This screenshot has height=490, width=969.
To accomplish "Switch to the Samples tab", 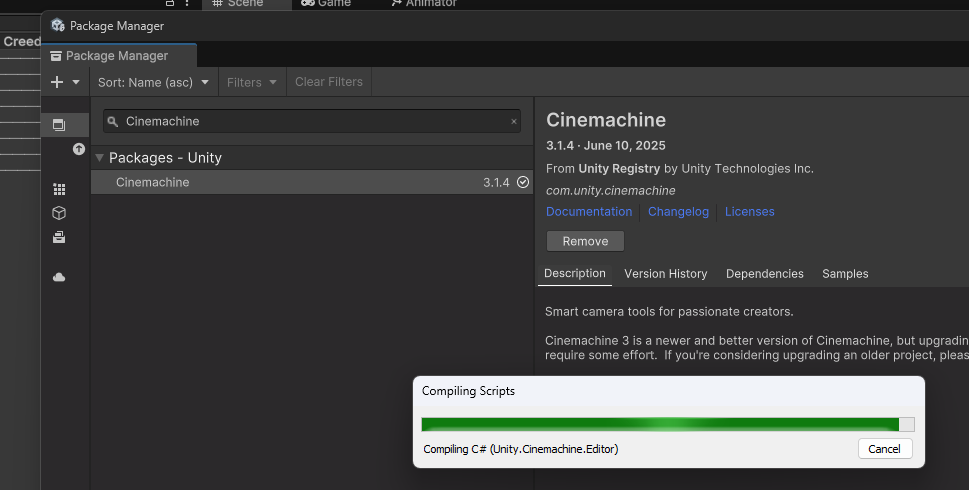I will 845,274.
